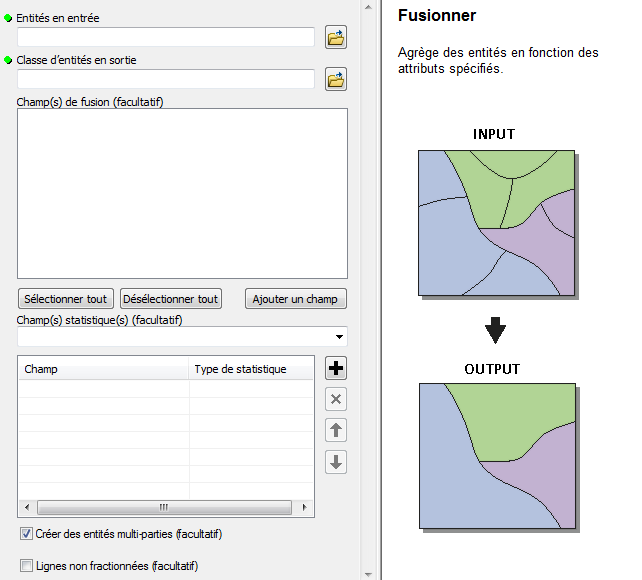Select the Champ column header
642x580 pixels.
tap(103, 369)
